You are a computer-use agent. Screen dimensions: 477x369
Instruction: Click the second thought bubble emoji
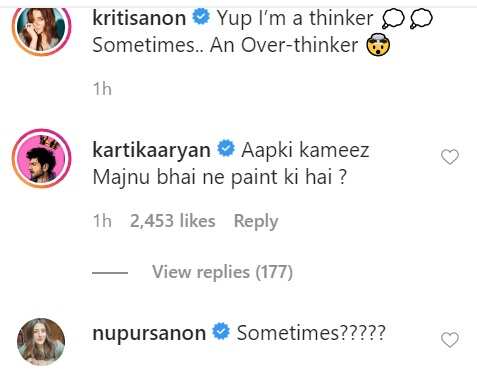pyautogui.click(x=421, y=18)
